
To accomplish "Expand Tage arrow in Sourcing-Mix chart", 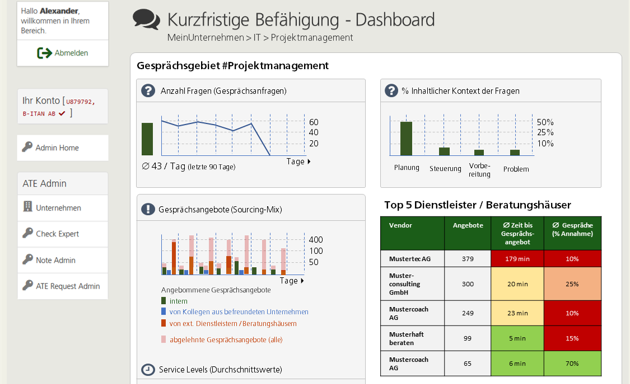I will pyautogui.click(x=302, y=281).
